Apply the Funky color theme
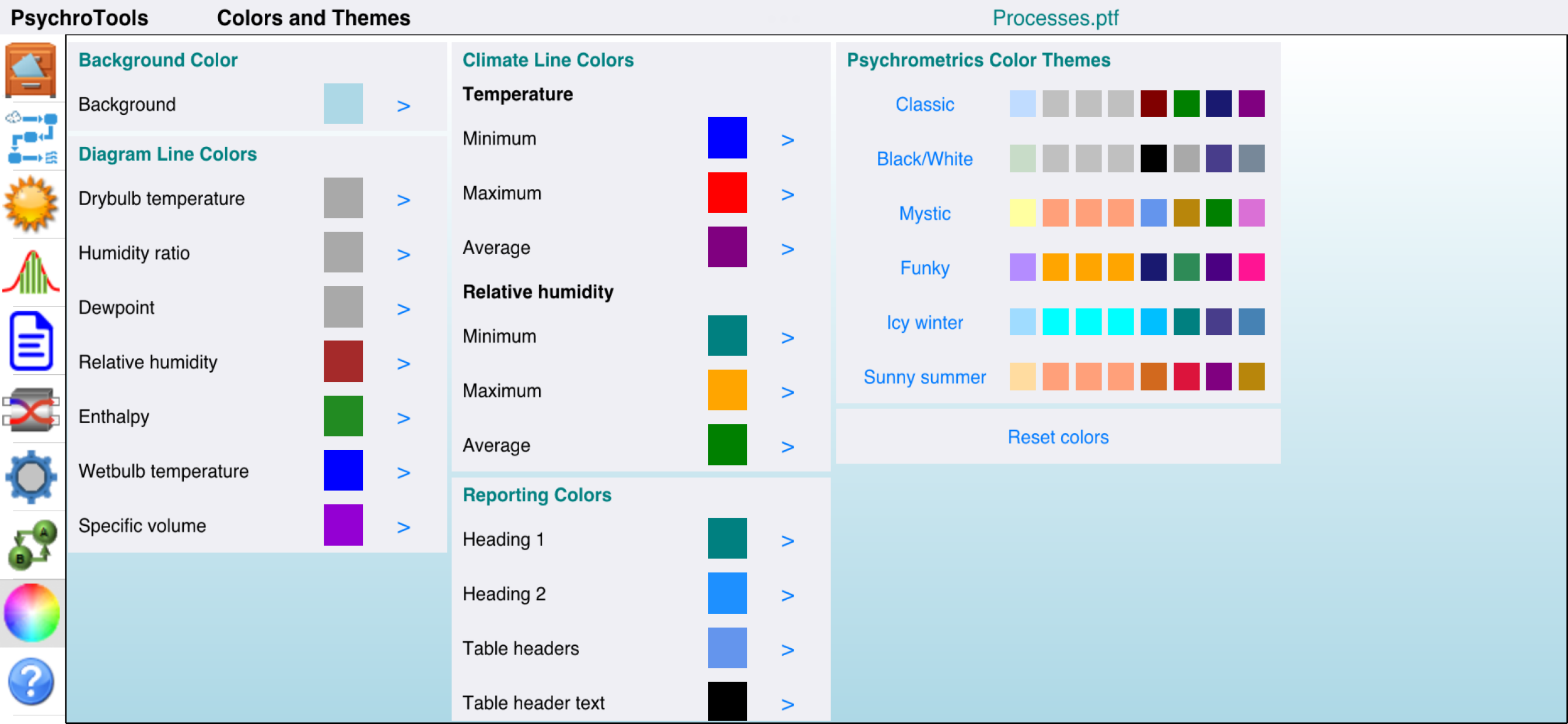Viewport: 1568px width, 724px height. 924,268
